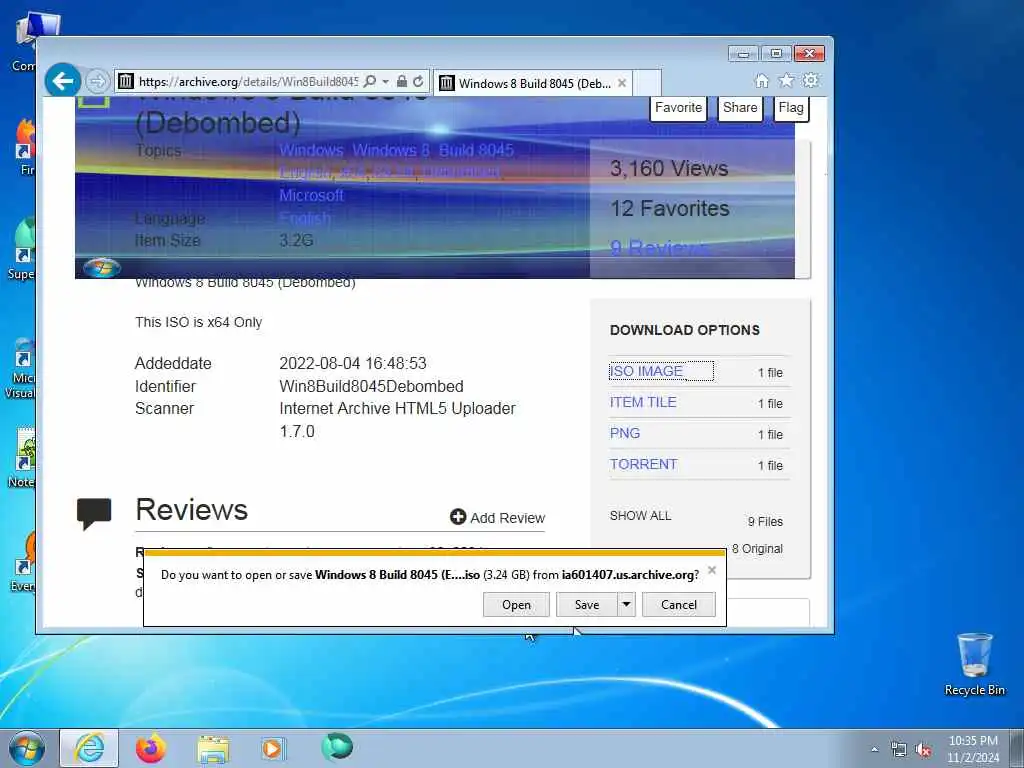1024x768 pixels.
Task: Refresh the page with reload icon
Action: (x=418, y=82)
